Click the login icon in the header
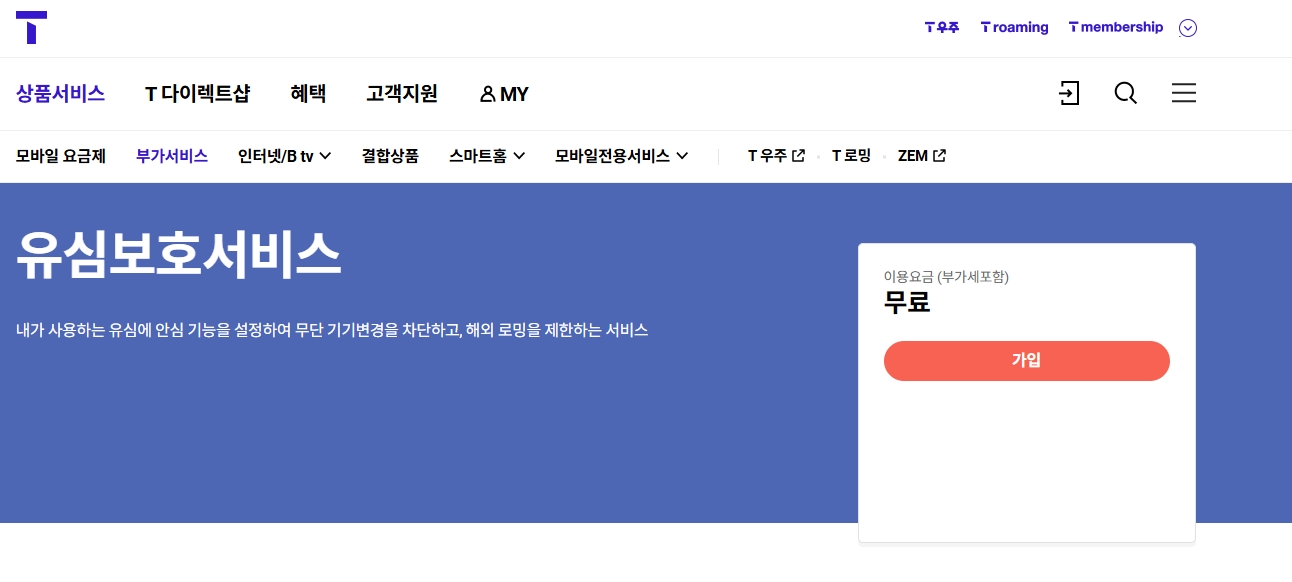This screenshot has width=1292, height=582. pos(1069,93)
